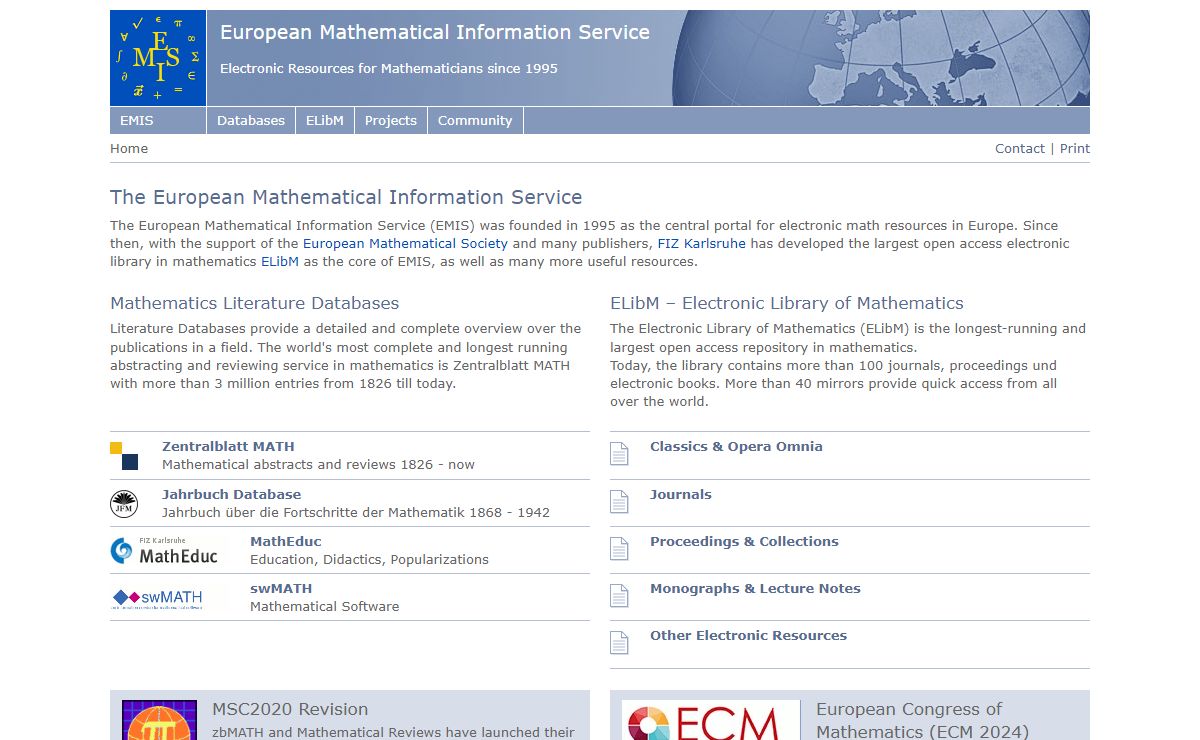Click document icon beside Proceedings & Collections
The width and height of the screenshot is (1200, 740).
(x=620, y=549)
